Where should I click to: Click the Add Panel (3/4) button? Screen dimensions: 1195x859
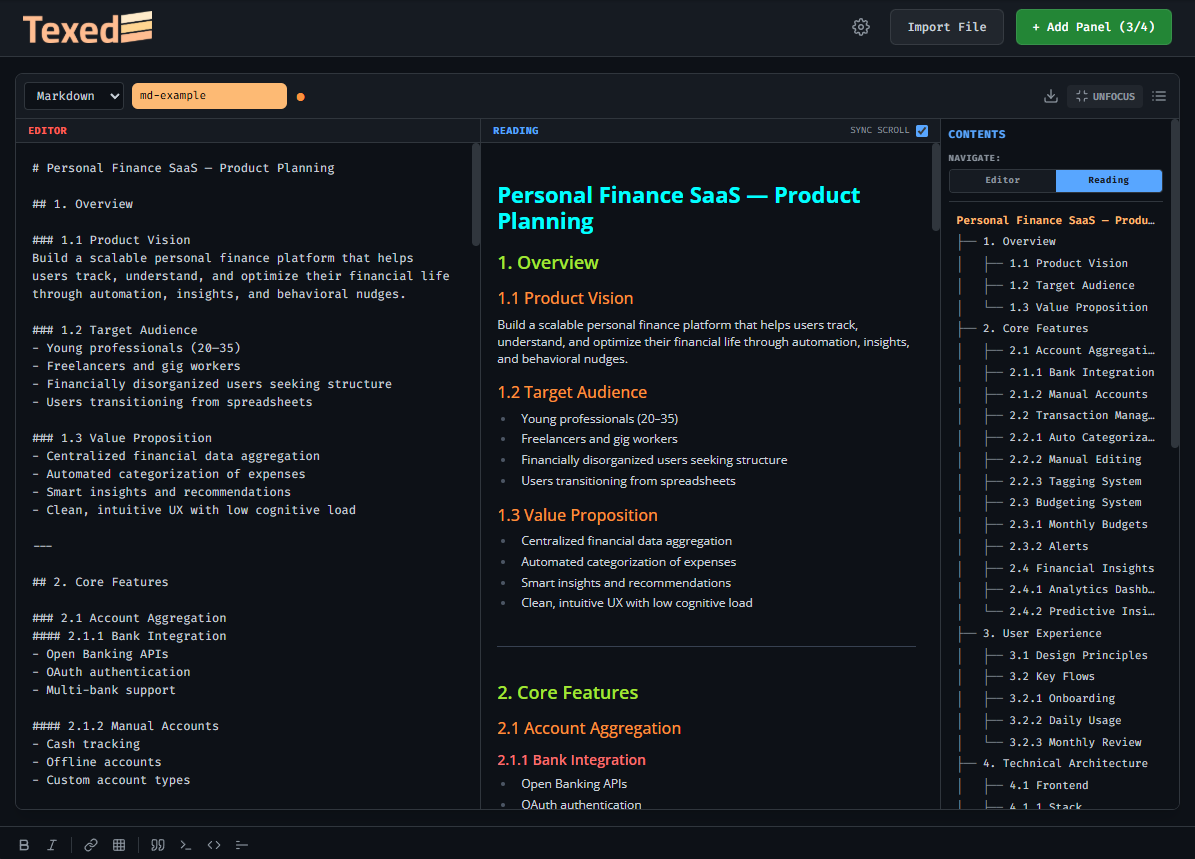pos(1093,27)
